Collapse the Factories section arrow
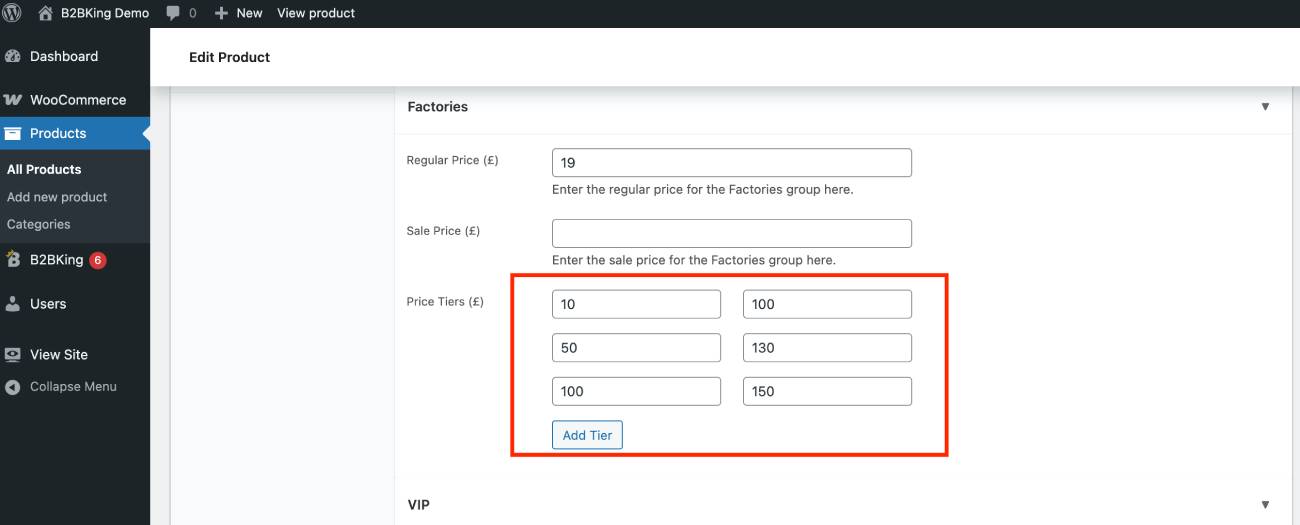The width and height of the screenshot is (1300, 525). (x=1265, y=106)
